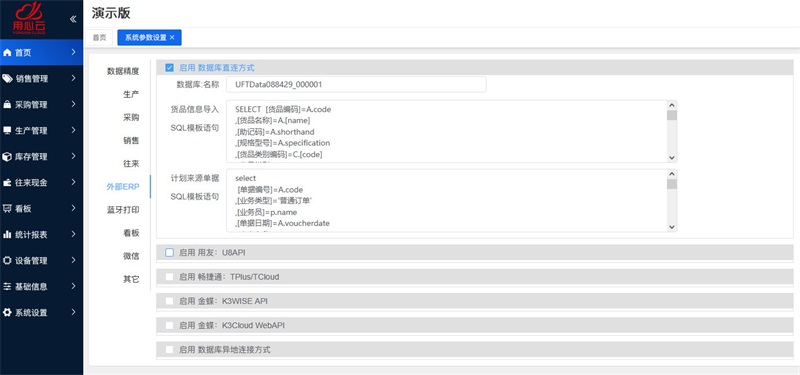Open the 微信 settings tab
Viewport: 800px width, 375px height.
(131, 256)
